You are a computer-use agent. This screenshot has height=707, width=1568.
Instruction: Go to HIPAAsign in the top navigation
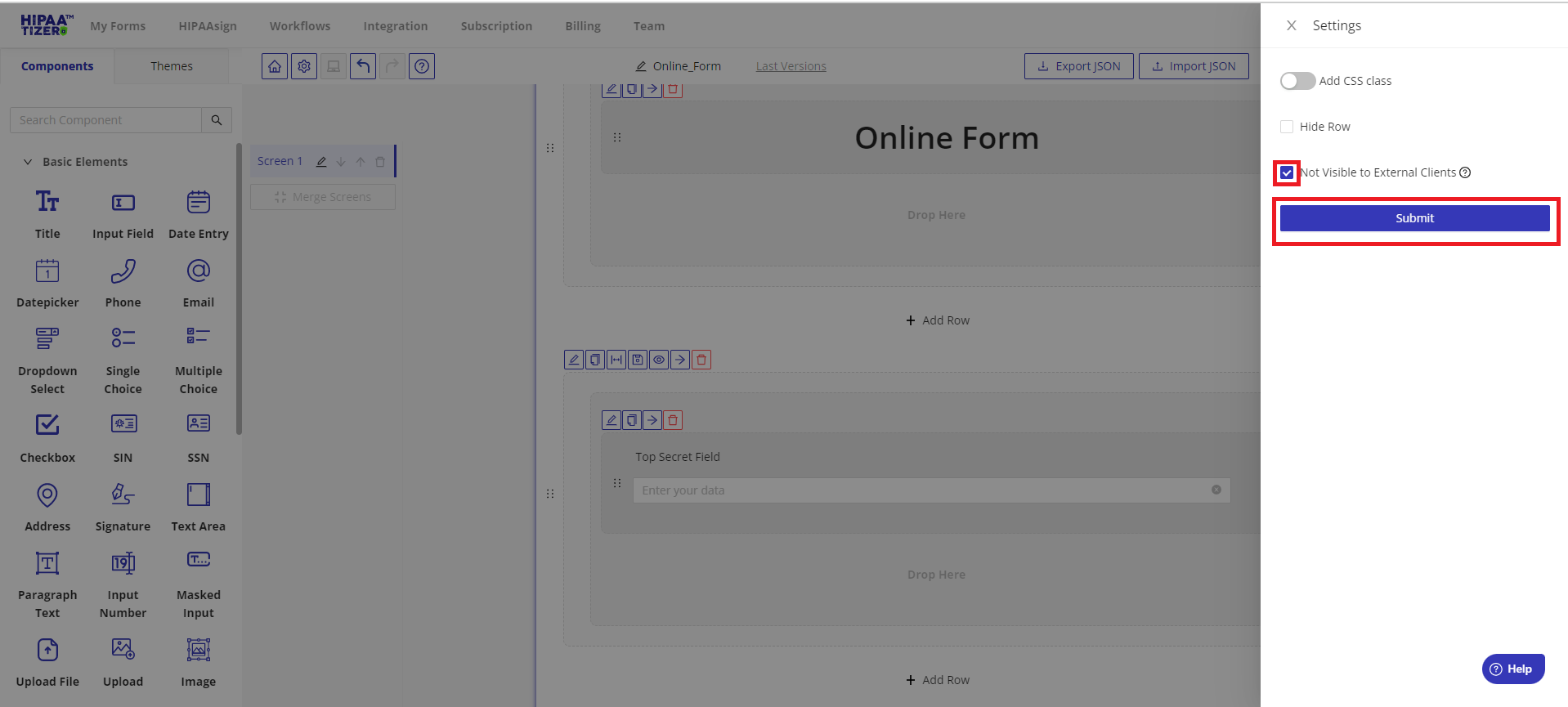208,26
